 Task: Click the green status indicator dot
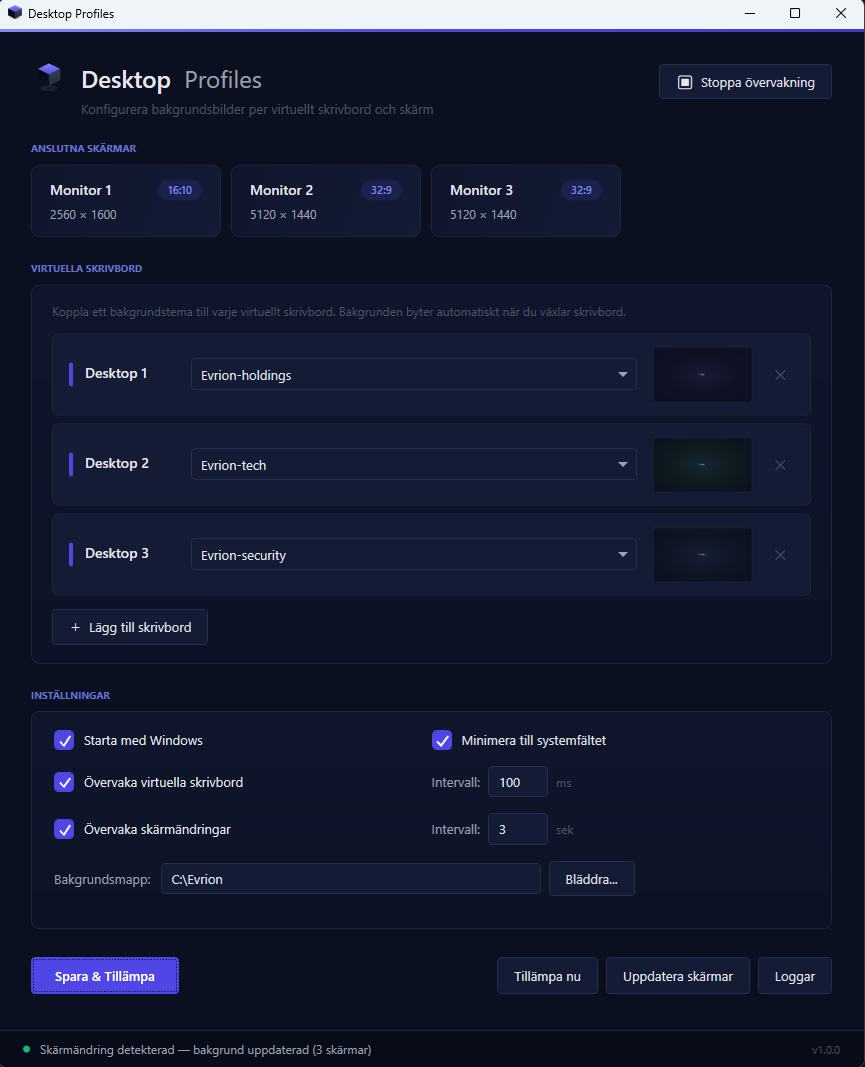[26, 1049]
